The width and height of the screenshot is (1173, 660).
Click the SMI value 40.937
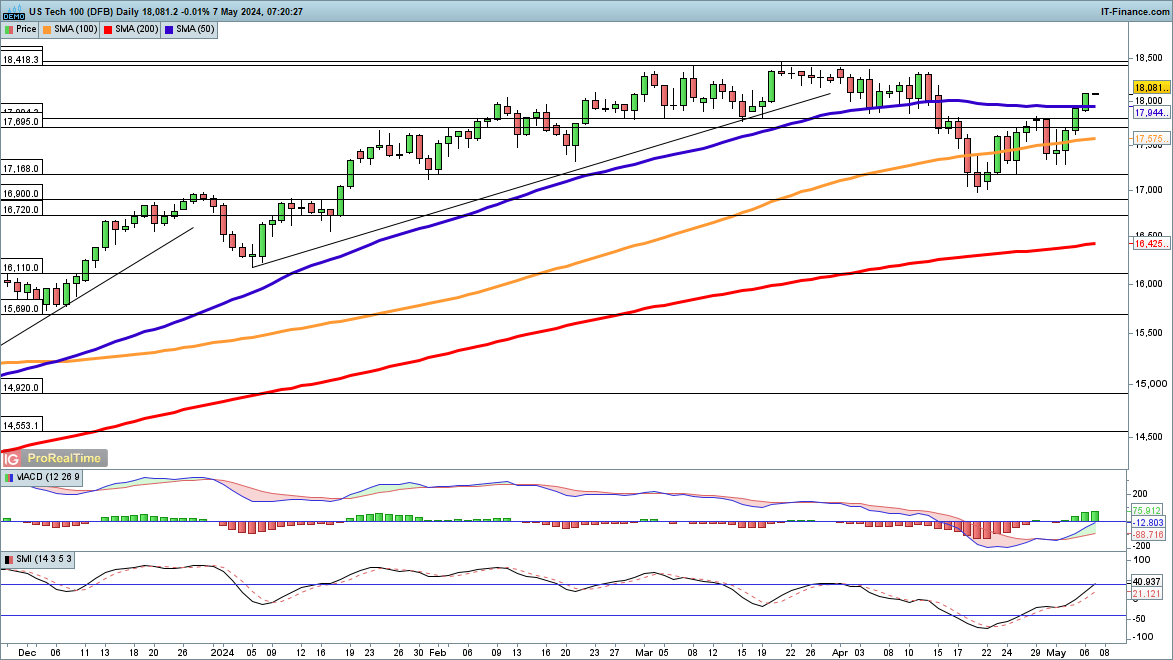coord(1147,581)
